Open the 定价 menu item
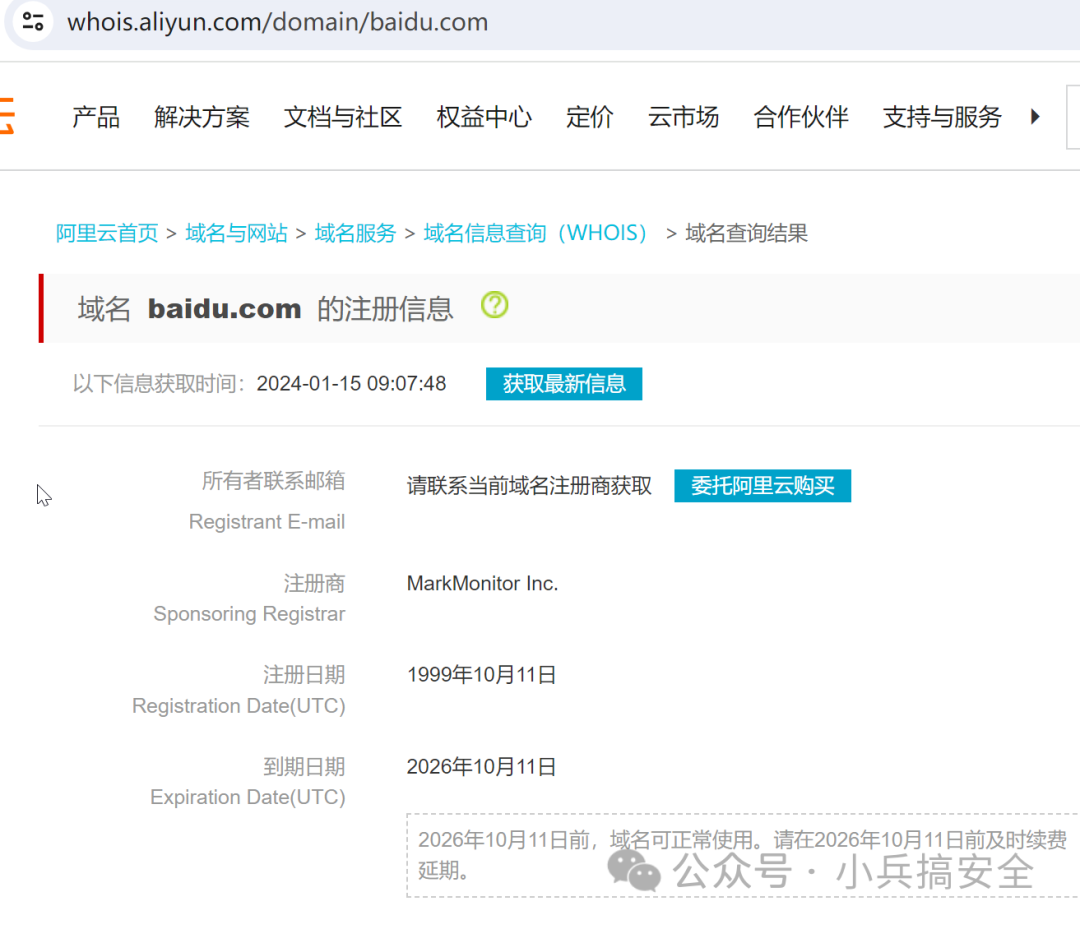Screen dimensions: 1080x929 [590, 117]
